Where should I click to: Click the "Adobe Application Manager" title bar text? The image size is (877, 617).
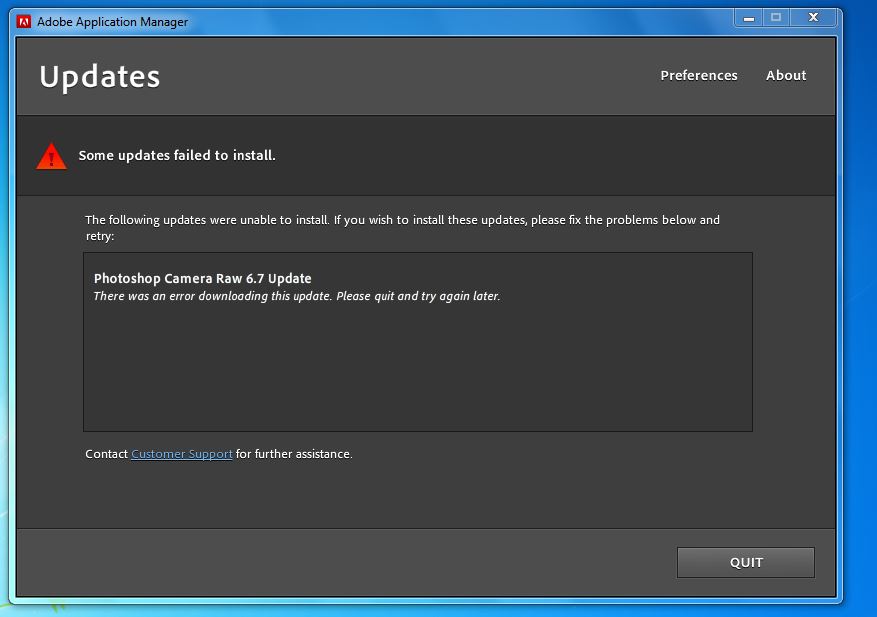coord(112,21)
